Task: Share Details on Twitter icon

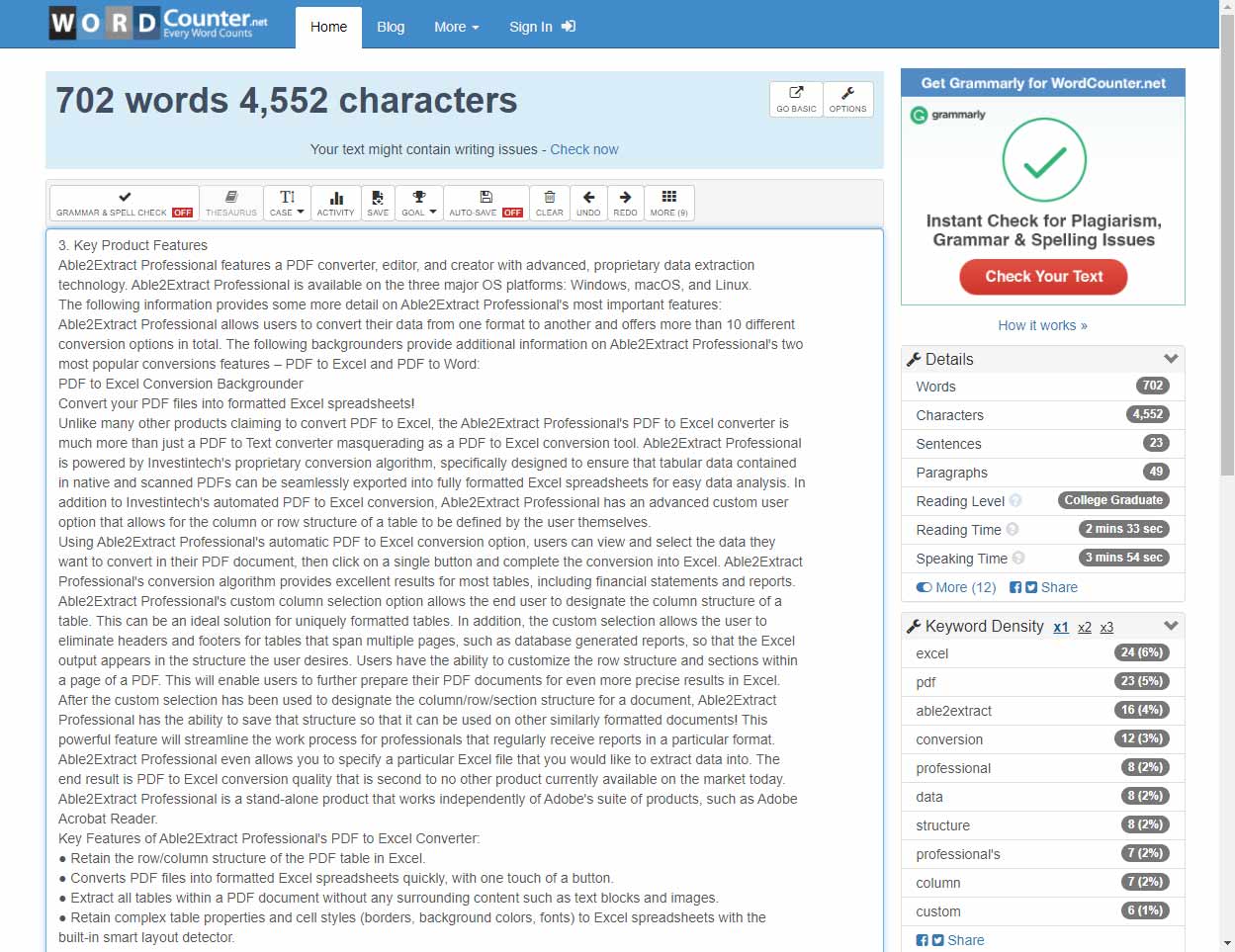Action: click(x=1031, y=587)
